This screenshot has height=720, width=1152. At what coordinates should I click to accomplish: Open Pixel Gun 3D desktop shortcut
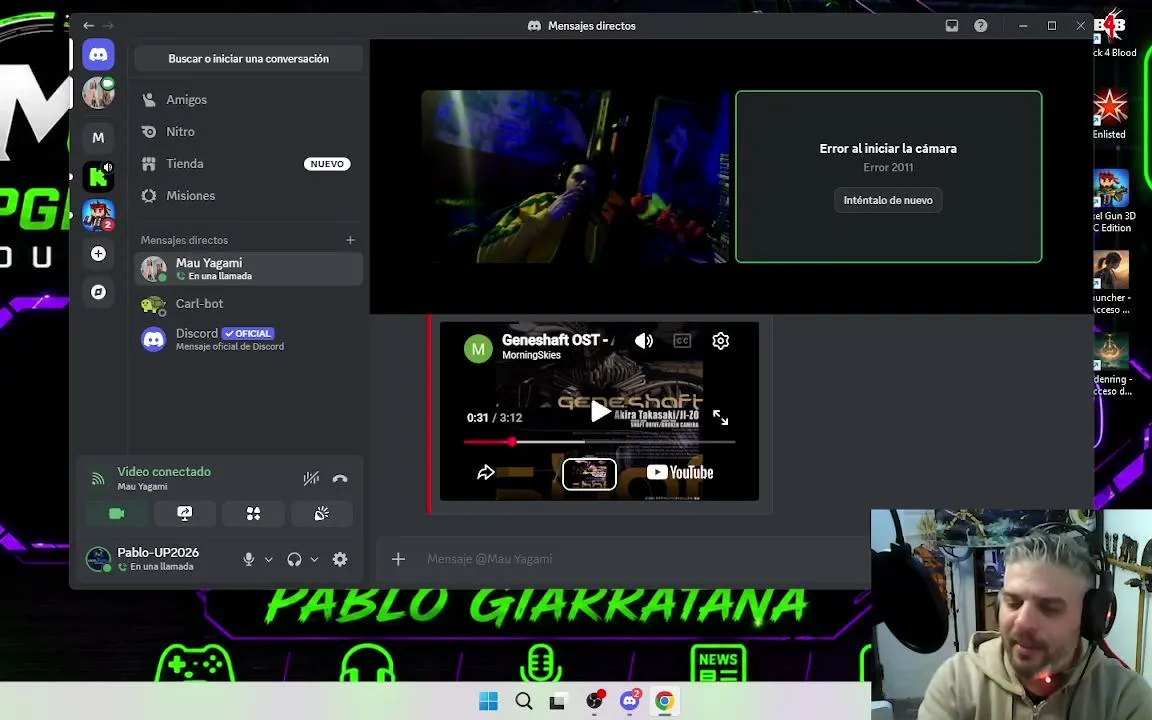tap(1112, 201)
